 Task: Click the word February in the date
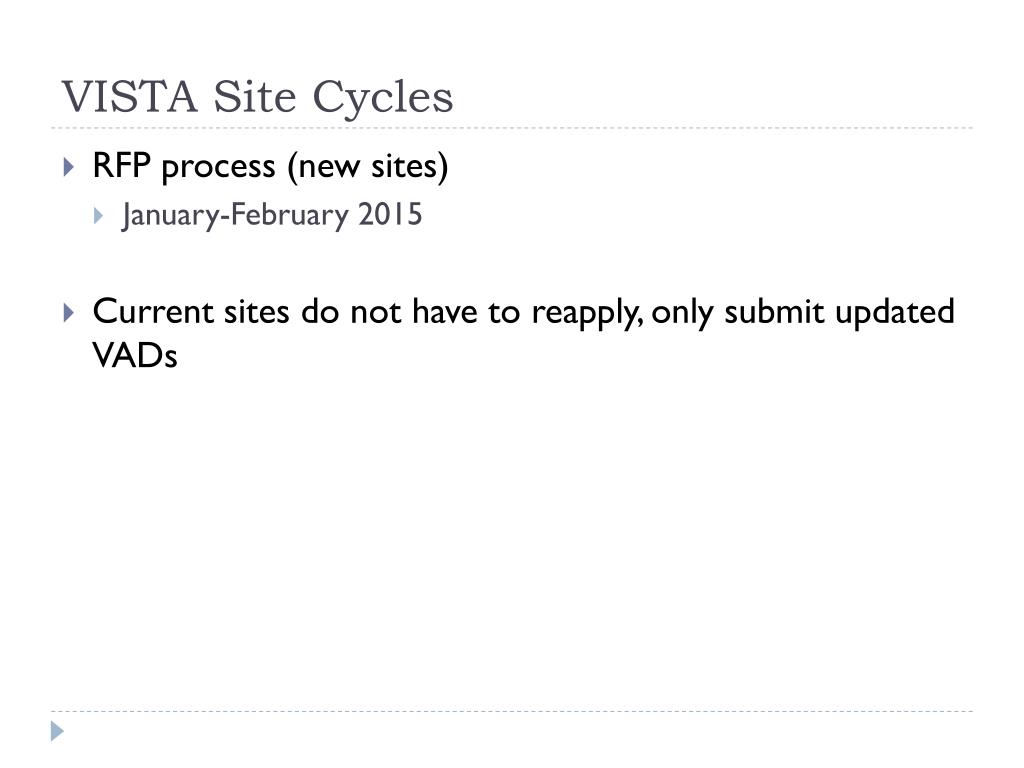[290, 216]
